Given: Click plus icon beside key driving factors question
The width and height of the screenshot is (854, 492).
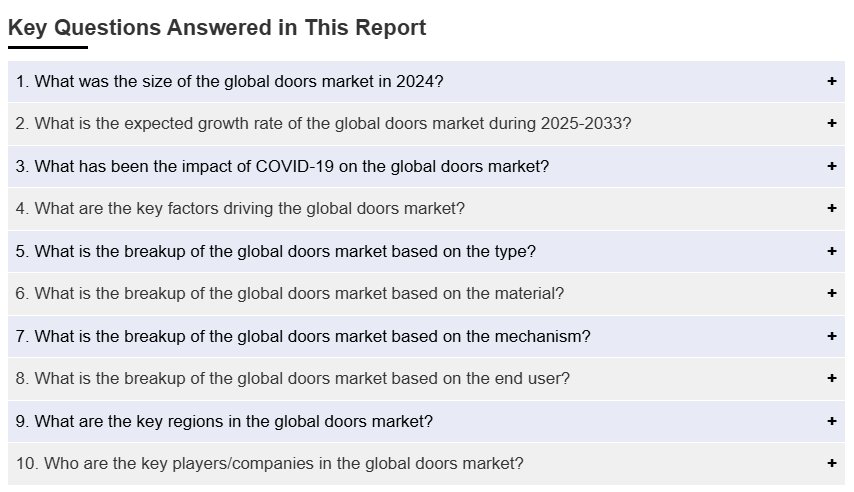Looking at the screenshot, I should coord(831,209).
